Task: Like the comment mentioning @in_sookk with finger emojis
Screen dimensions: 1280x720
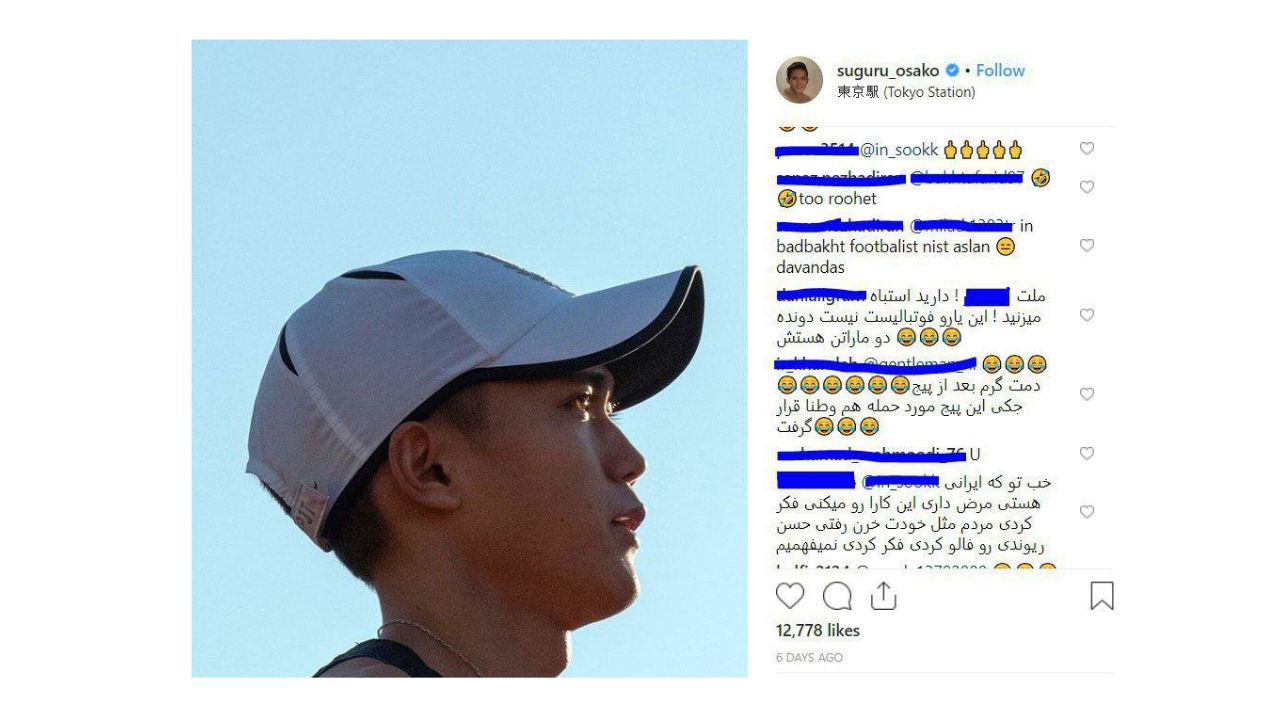Action: coord(1087,149)
